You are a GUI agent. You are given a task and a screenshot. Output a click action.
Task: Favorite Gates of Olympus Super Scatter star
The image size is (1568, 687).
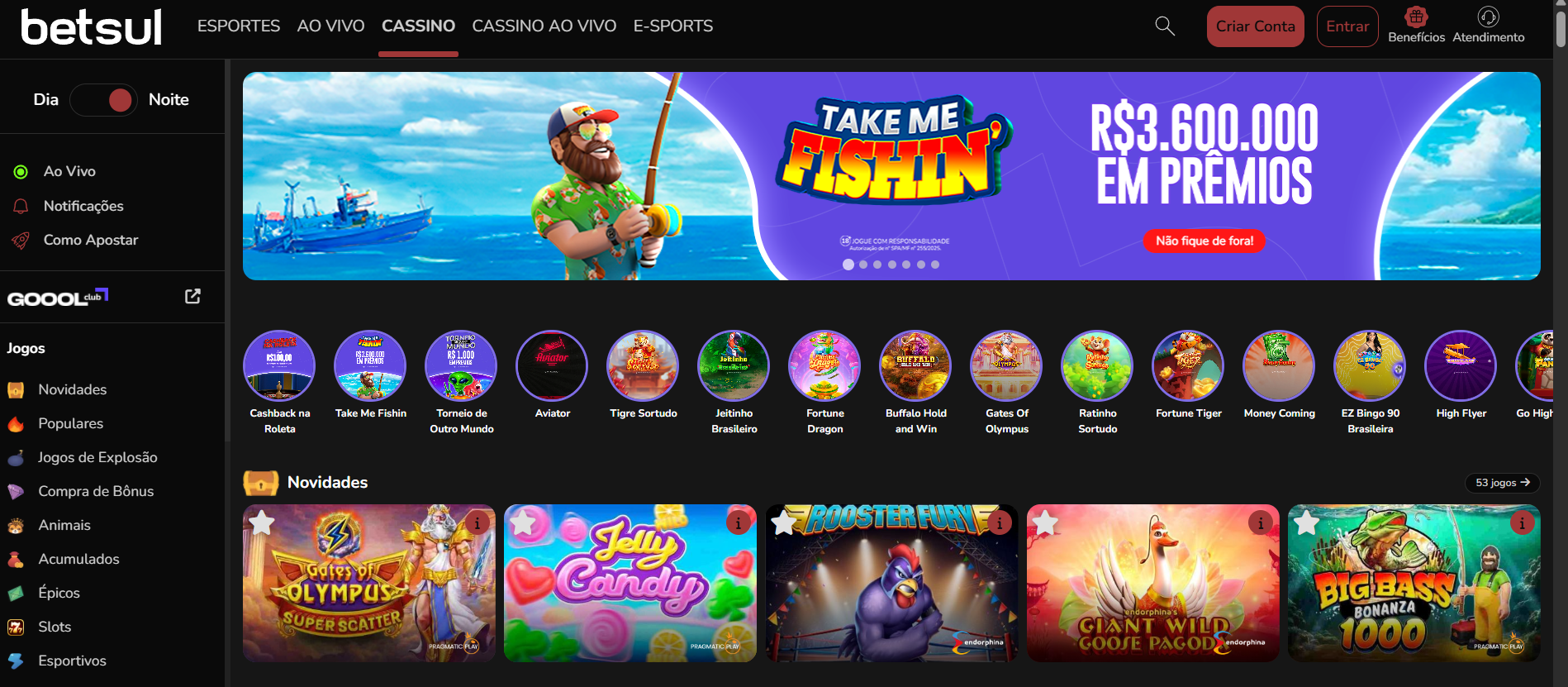(262, 522)
